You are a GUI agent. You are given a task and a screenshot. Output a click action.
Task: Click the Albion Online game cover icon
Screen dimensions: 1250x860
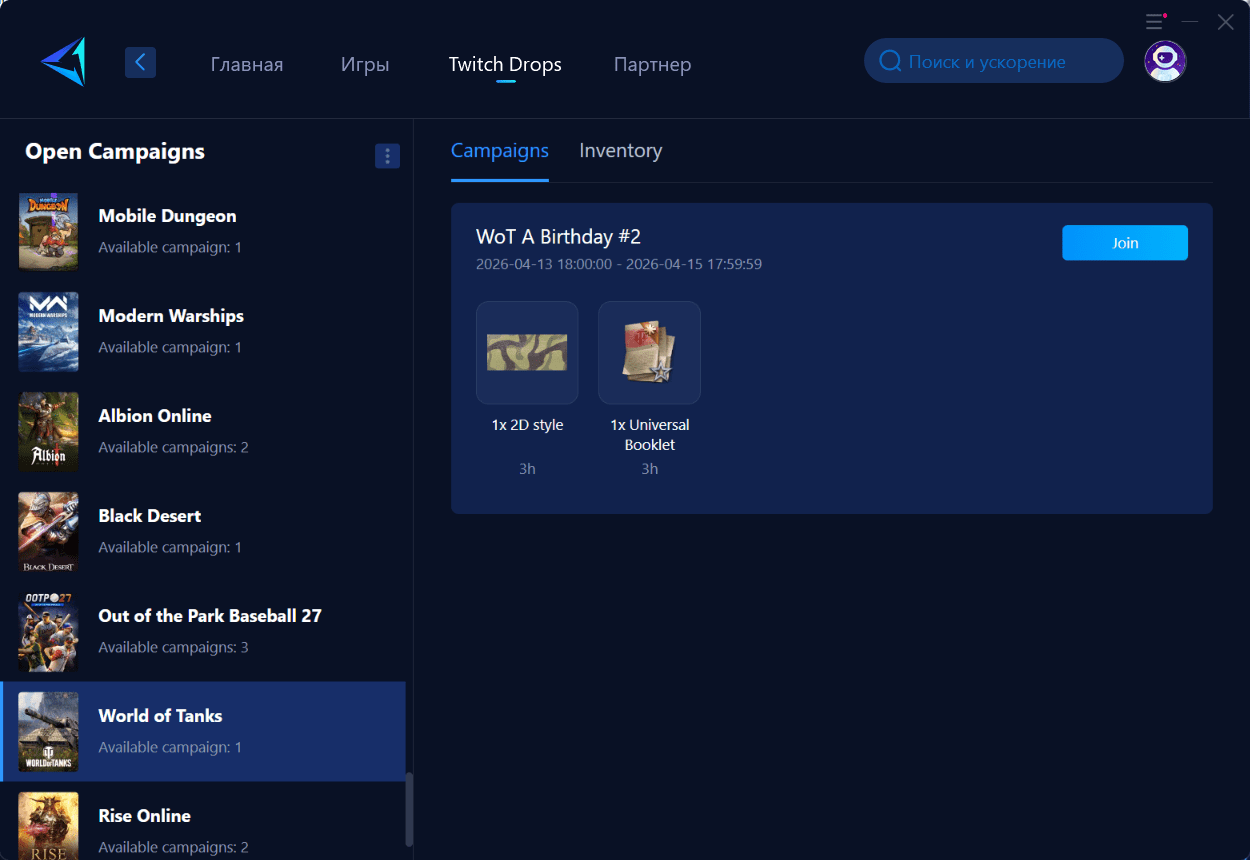point(48,431)
